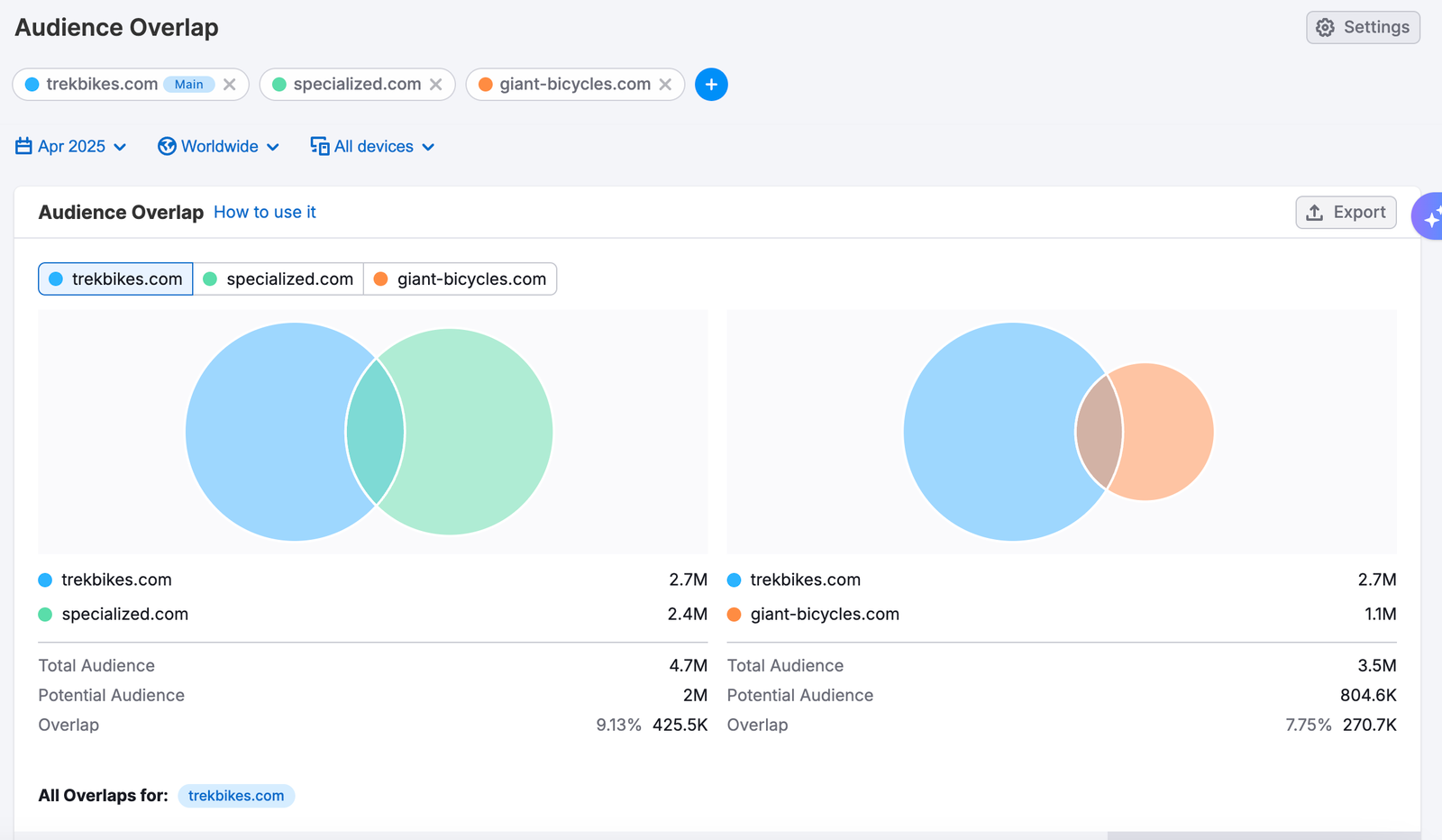Click the orange giant-bicycles.com circle in Venn diagram
Image resolution: width=1442 pixels, height=840 pixels.
(x=1167, y=432)
